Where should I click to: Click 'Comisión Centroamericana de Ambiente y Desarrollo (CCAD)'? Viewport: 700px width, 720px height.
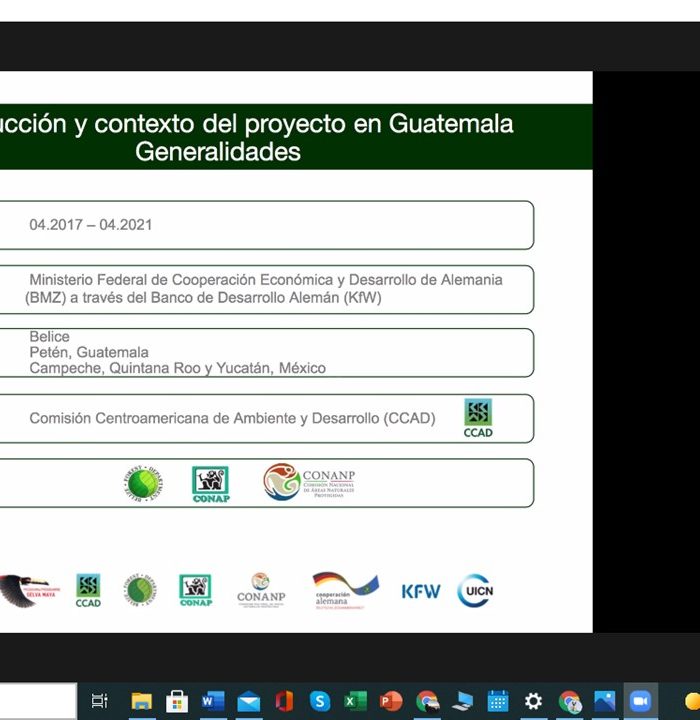(x=232, y=418)
